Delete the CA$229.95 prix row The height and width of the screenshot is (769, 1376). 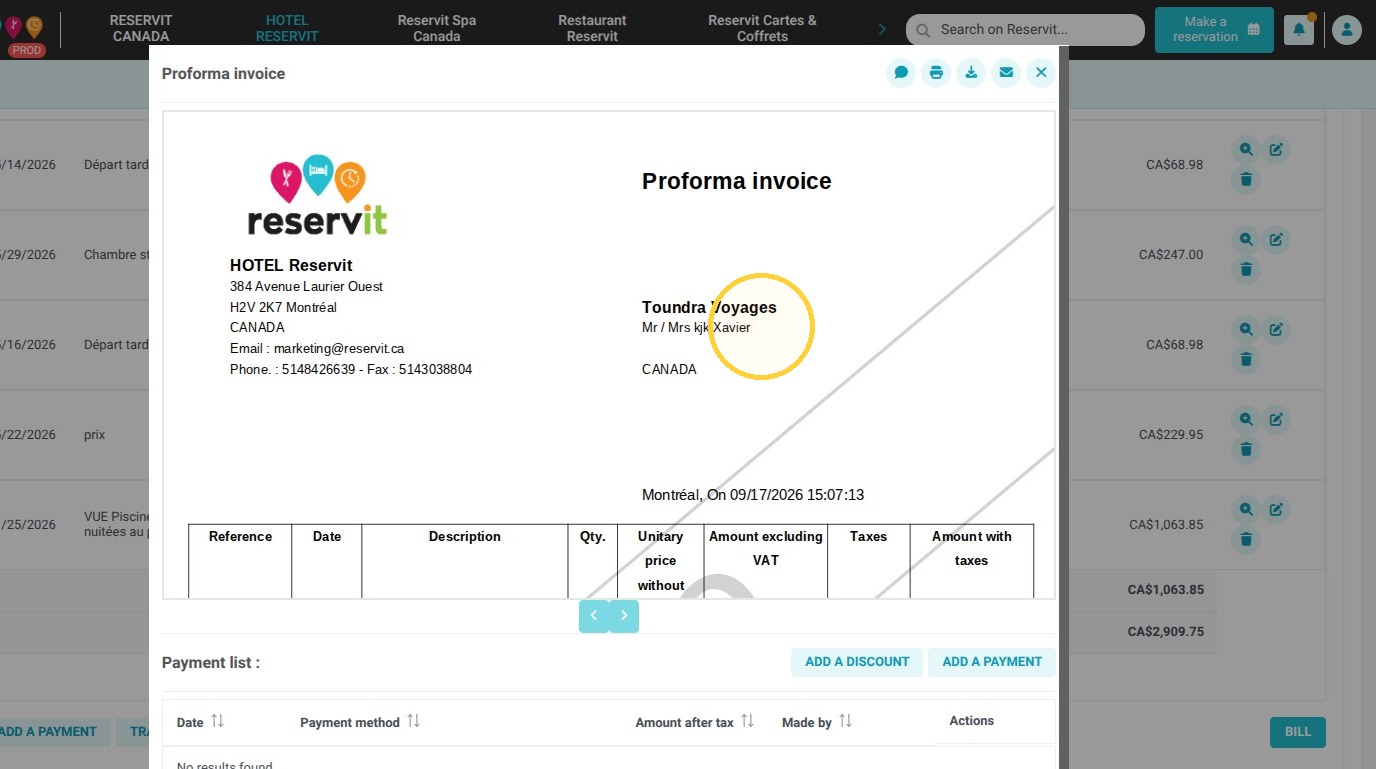coord(1246,450)
